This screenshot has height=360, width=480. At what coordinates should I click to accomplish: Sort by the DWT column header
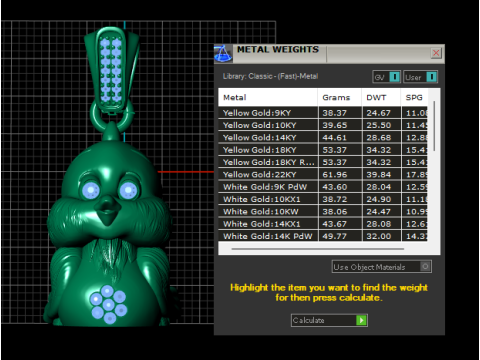[381, 98]
